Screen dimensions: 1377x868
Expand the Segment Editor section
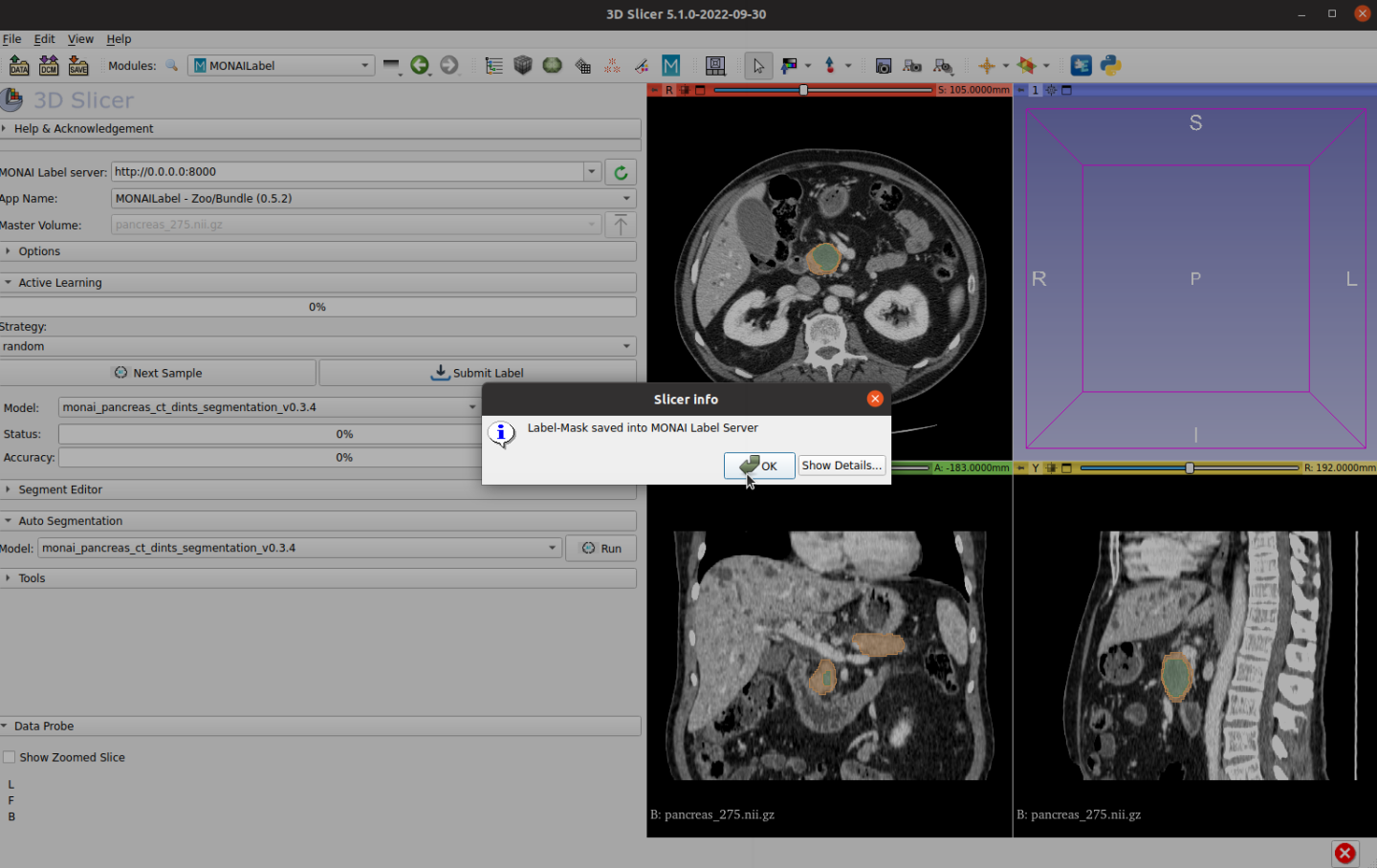tap(60, 489)
